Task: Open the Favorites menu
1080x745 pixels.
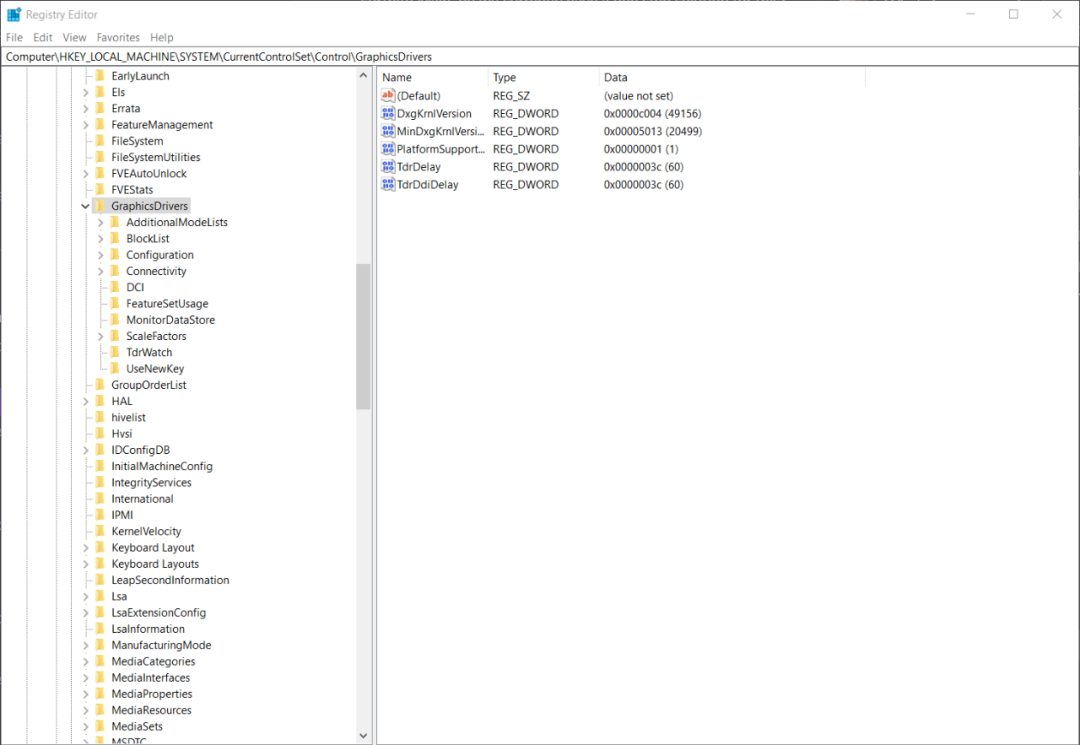Action: 118,37
